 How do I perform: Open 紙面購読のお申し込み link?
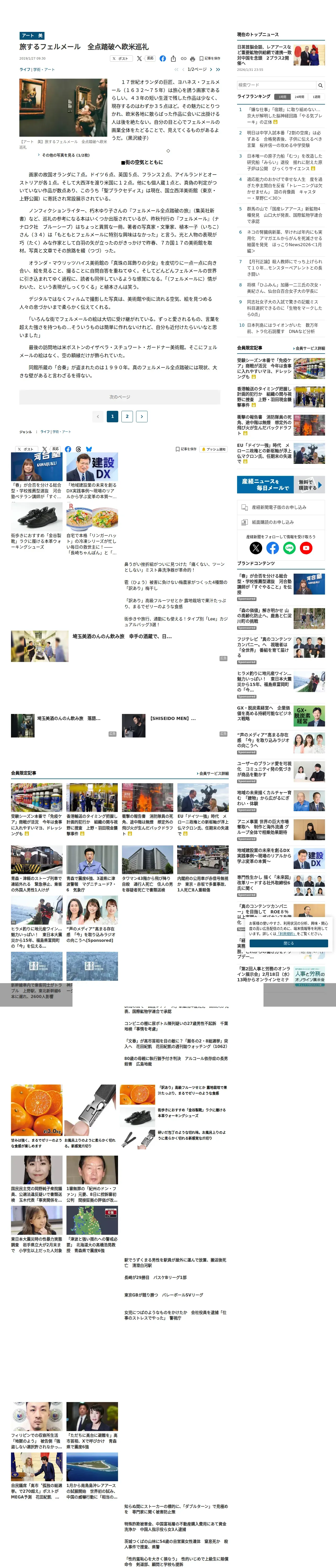(281, 522)
